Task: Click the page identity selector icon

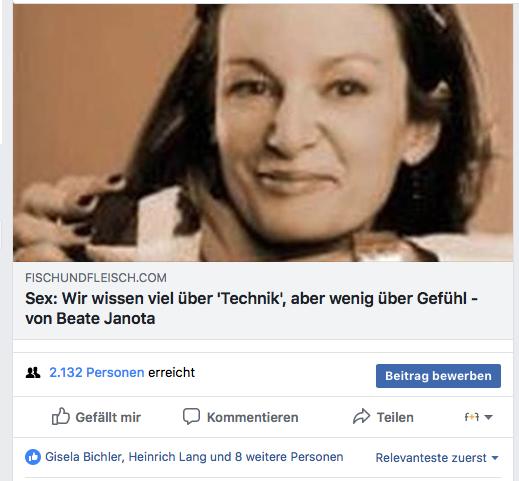Action: pos(472,417)
